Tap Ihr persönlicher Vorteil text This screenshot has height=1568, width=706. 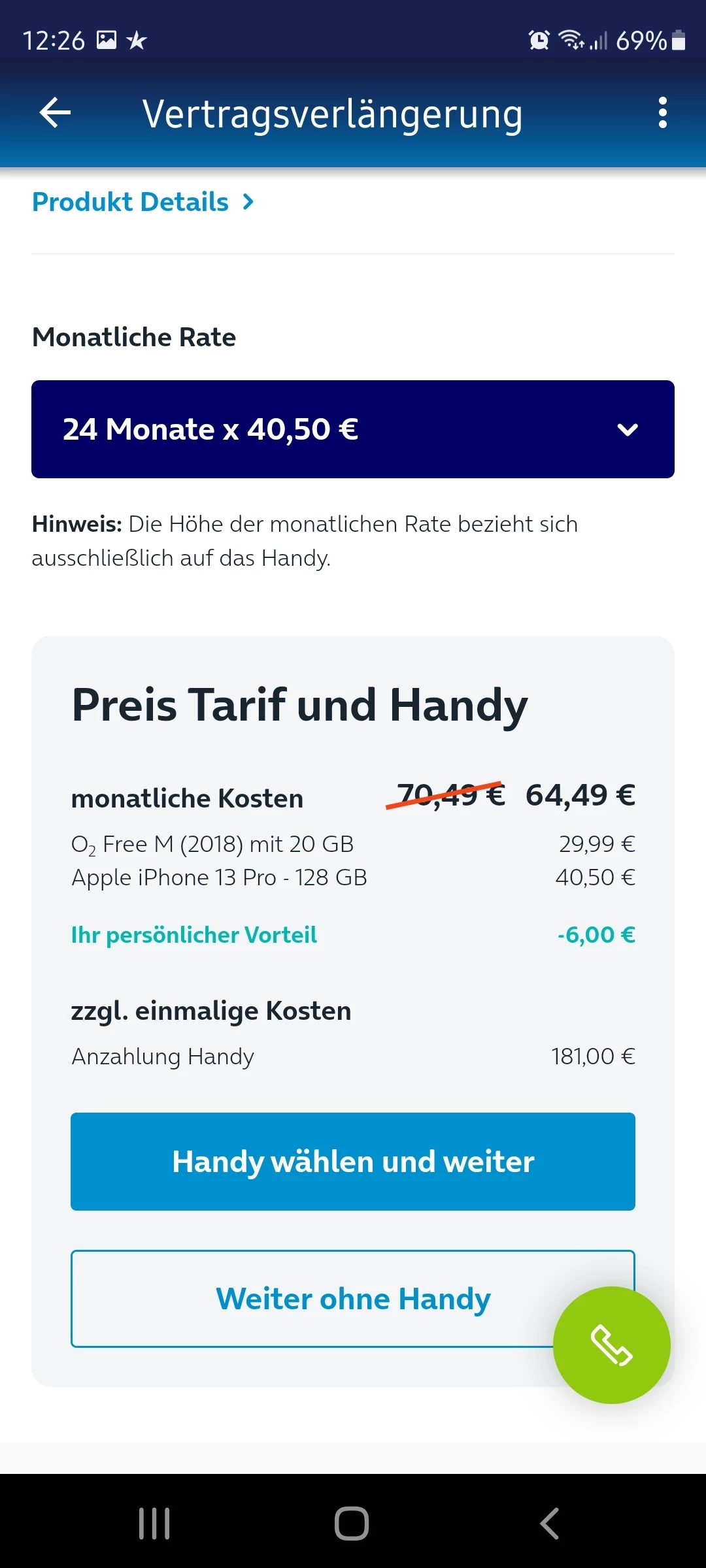(193, 935)
